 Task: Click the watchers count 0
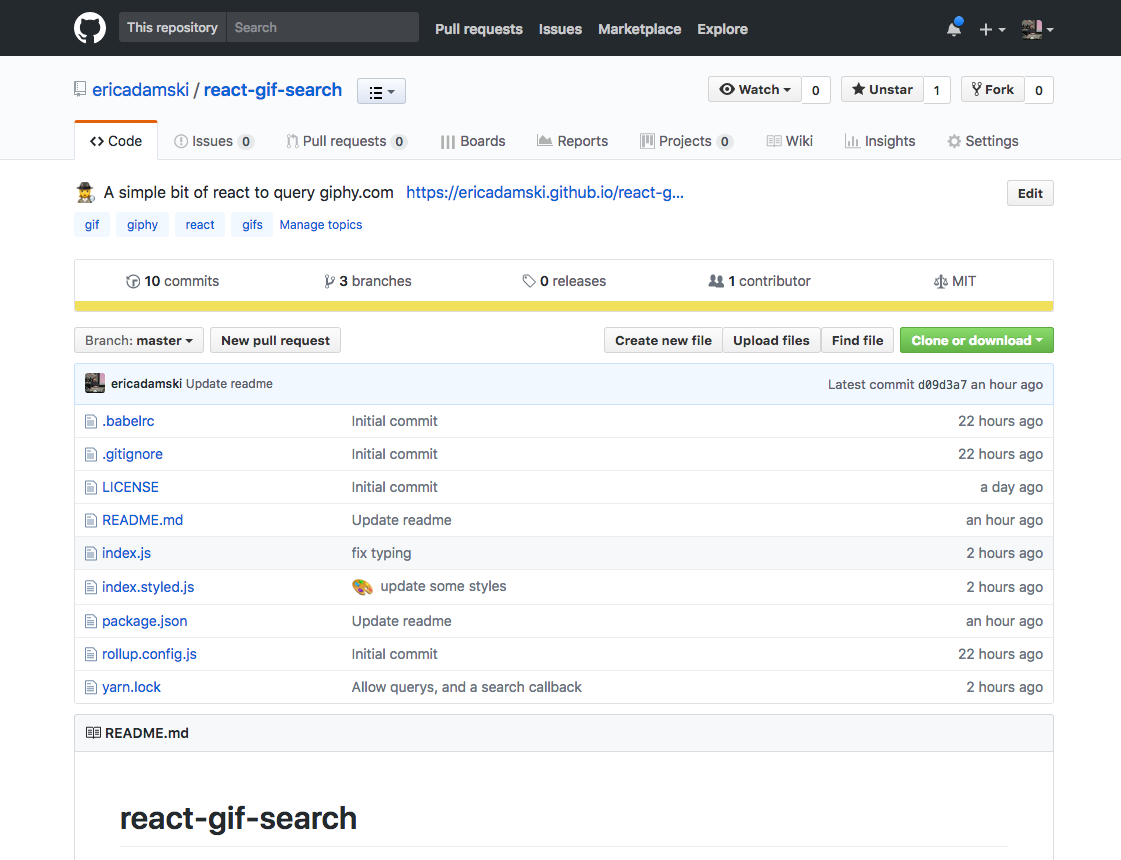816,90
